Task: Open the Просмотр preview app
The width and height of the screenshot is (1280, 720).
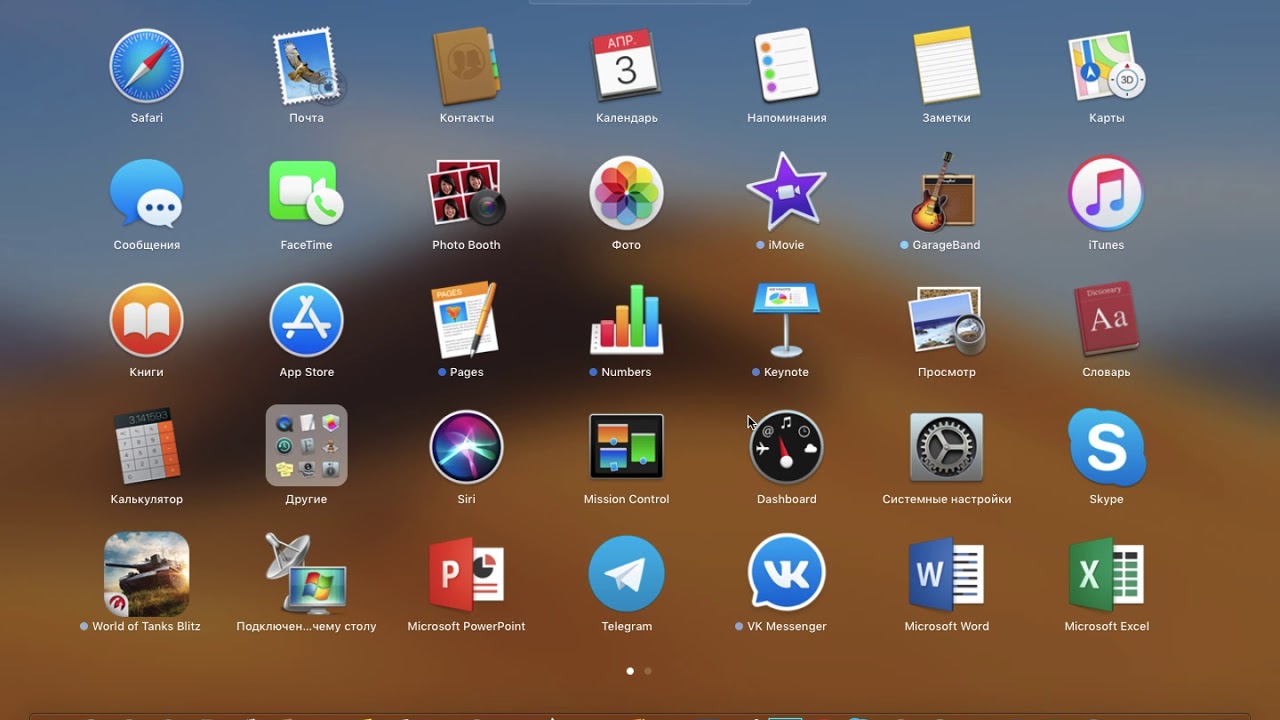Action: (947, 320)
